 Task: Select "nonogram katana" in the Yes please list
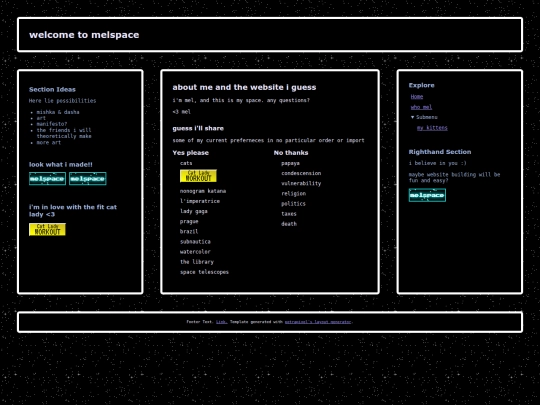tap(203, 191)
